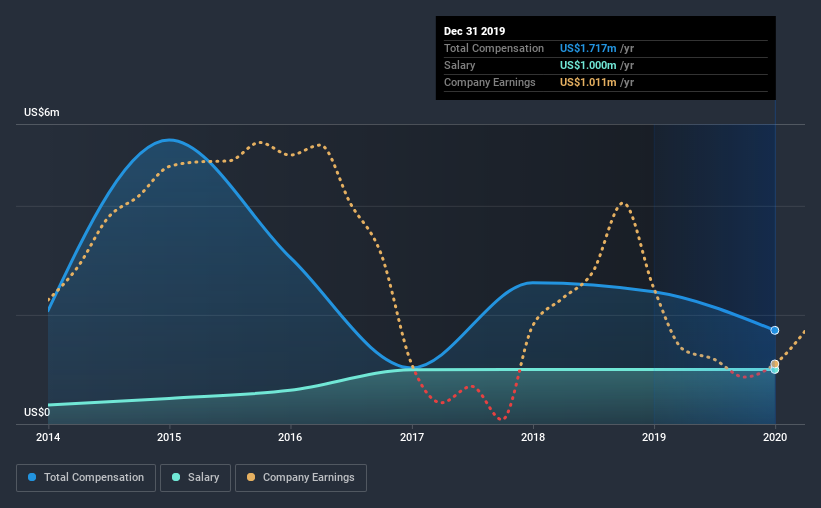Toggle the Salary legend button
Viewport: 821px width, 508px height.
(x=195, y=478)
